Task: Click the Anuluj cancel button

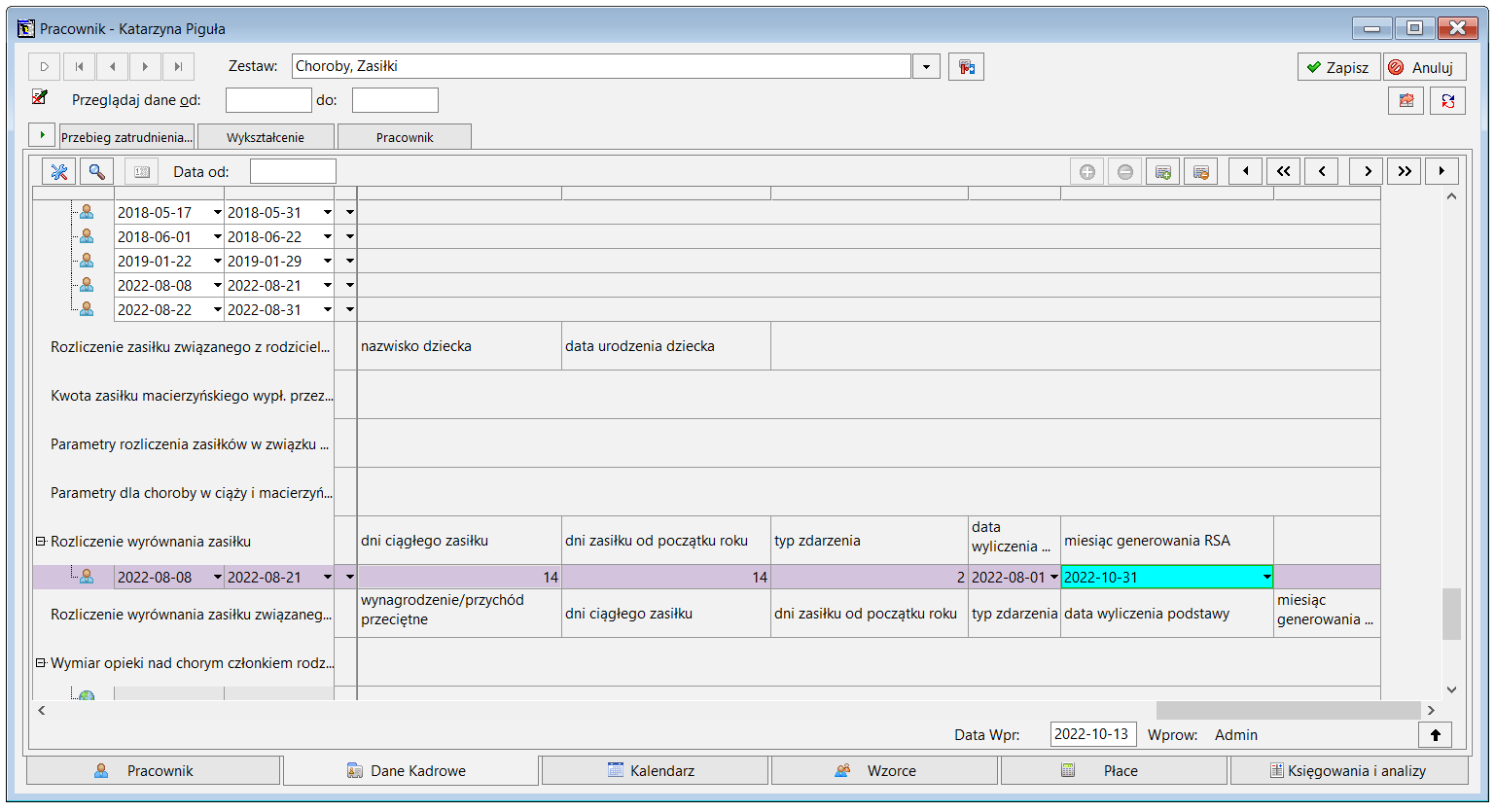Action: 1424,67
